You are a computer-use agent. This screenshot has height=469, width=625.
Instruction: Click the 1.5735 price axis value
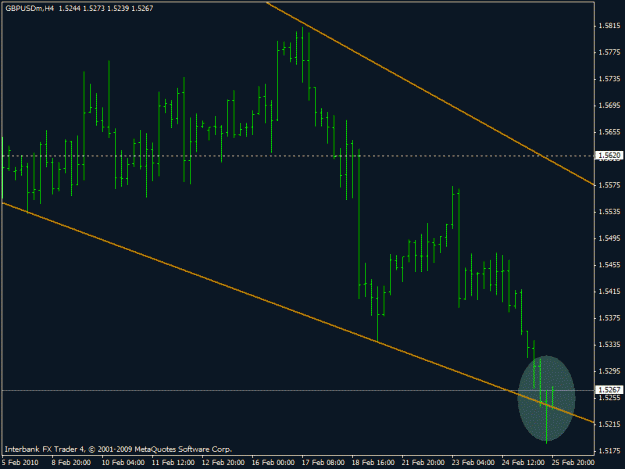click(x=609, y=79)
